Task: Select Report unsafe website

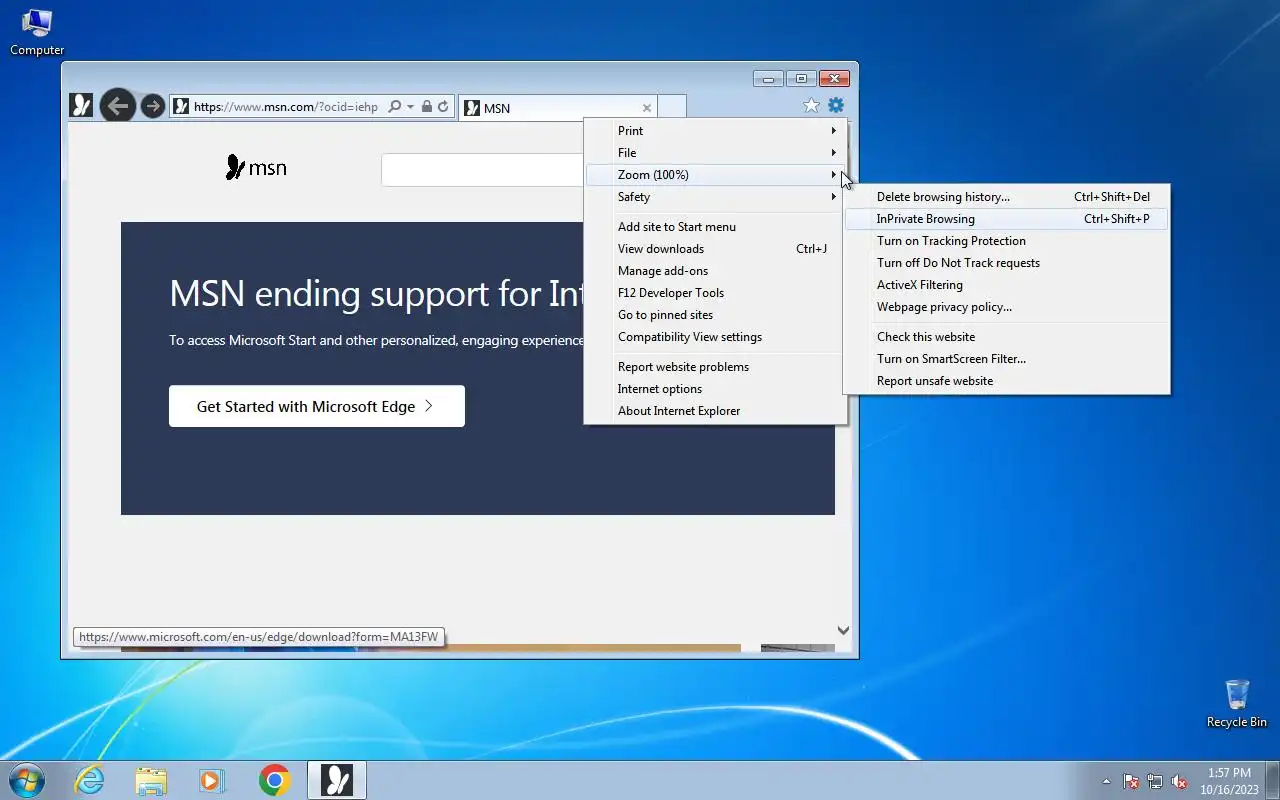Action: pyautogui.click(x=1006, y=381)
